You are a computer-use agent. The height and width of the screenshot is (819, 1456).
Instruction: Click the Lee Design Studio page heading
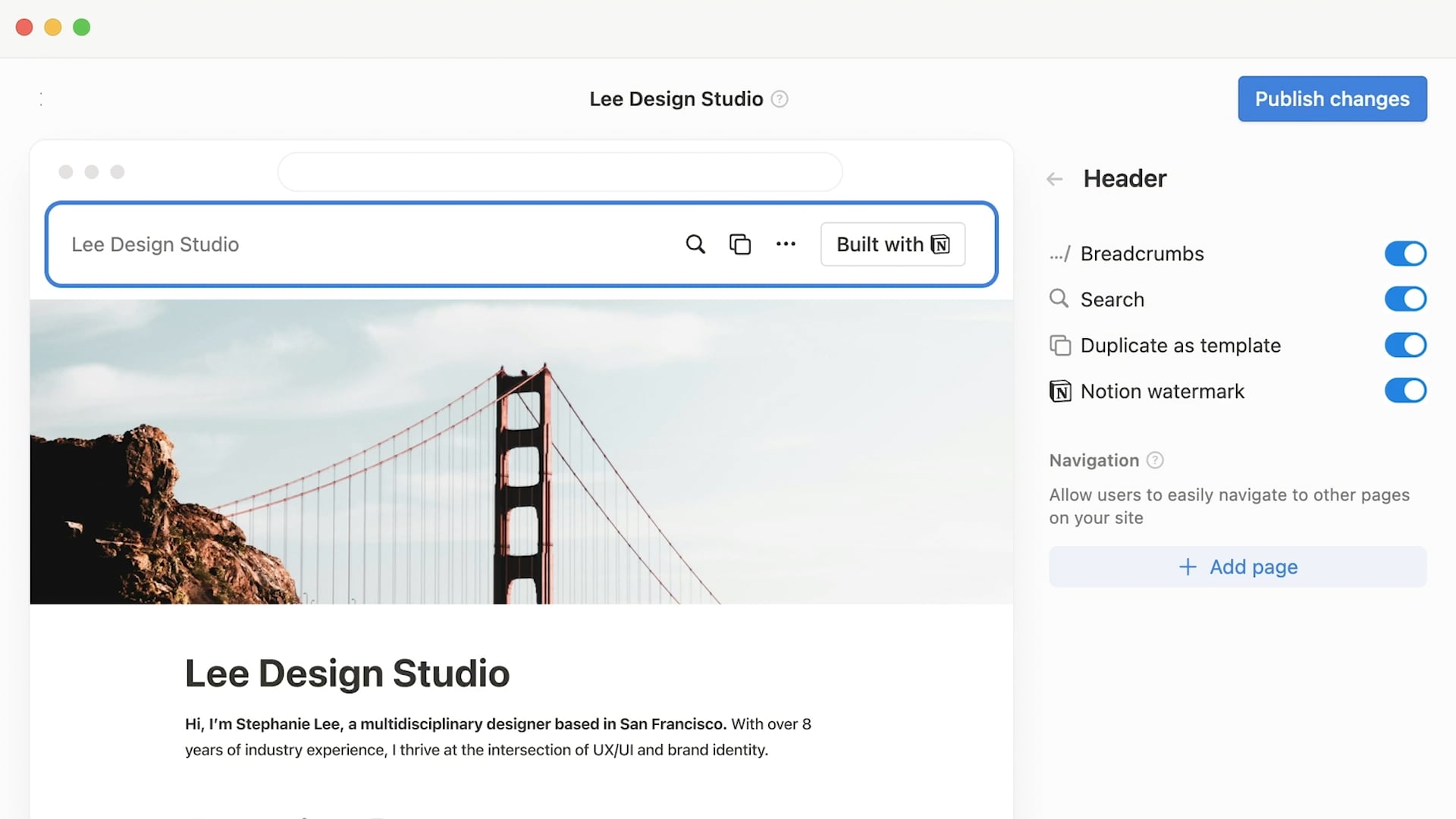347,673
